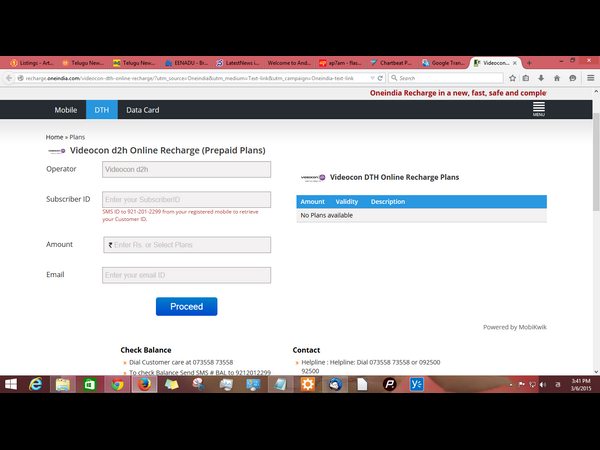600x450 pixels.
Task: Click the Amount field to select plans
Action: coord(186,245)
